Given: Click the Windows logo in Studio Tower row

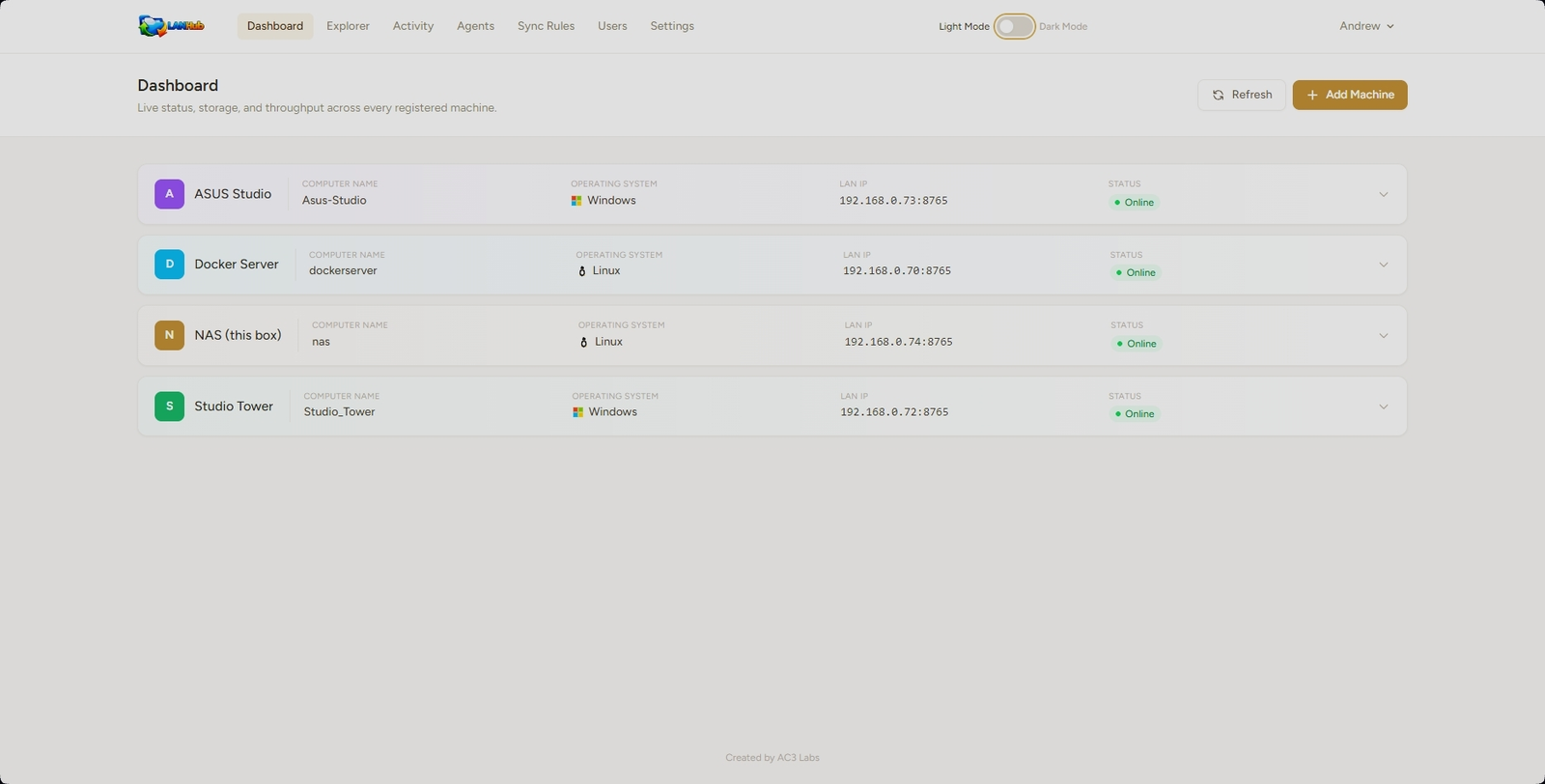Looking at the screenshot, I should coord(577,412).
